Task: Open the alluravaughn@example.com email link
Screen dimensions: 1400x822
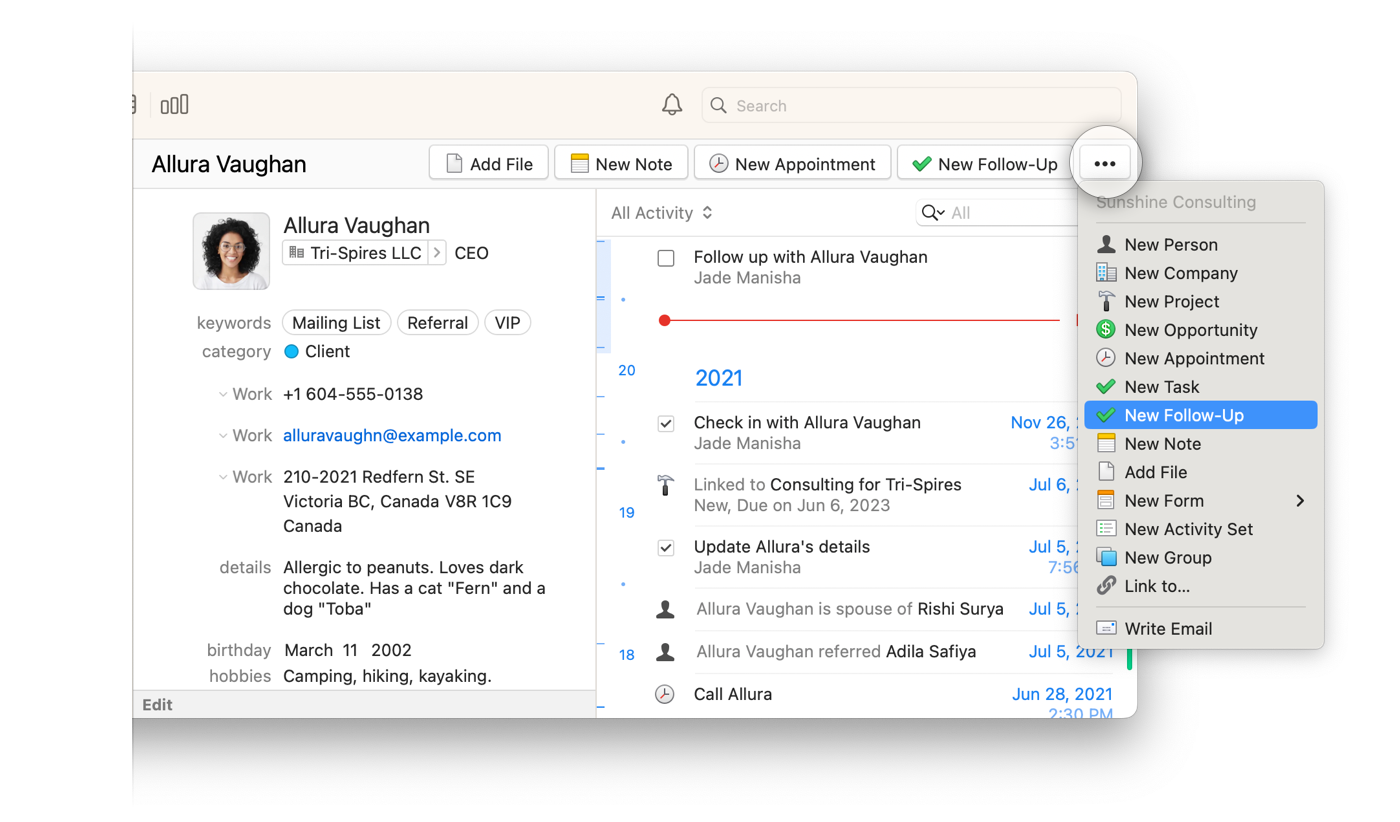Action: click(x=392, y=436)
